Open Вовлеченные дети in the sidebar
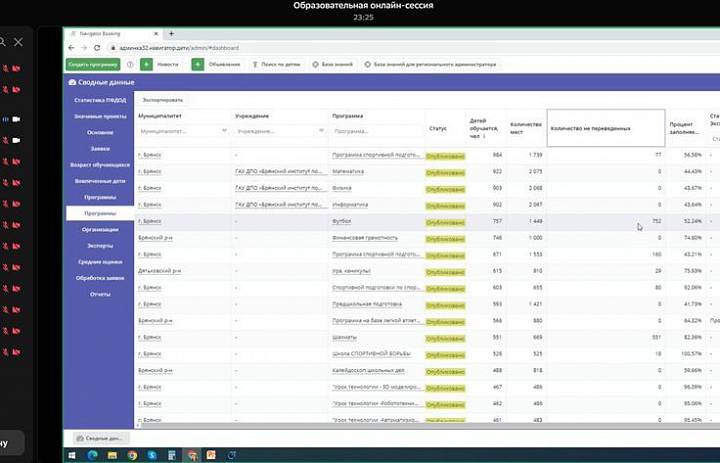Screen dimensions: 720x463 coord(100,181)
